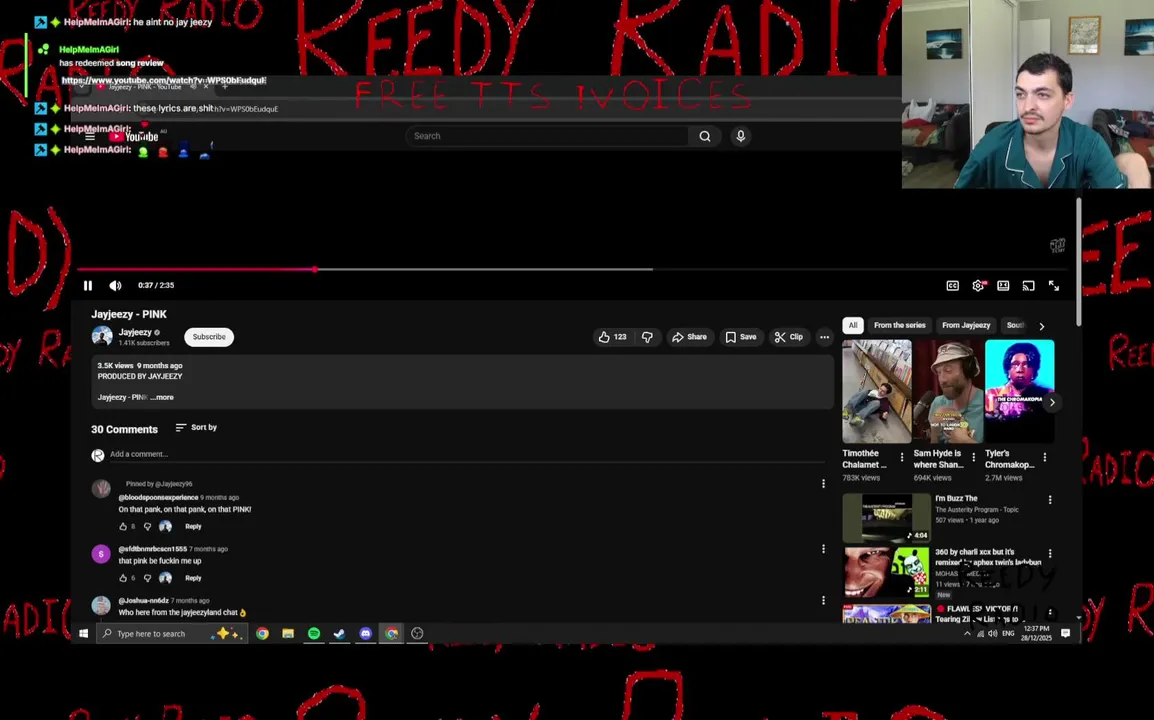Screen dimensions: 1154x720
Task: Mute the video volume
Action: (x=116, y=286)
